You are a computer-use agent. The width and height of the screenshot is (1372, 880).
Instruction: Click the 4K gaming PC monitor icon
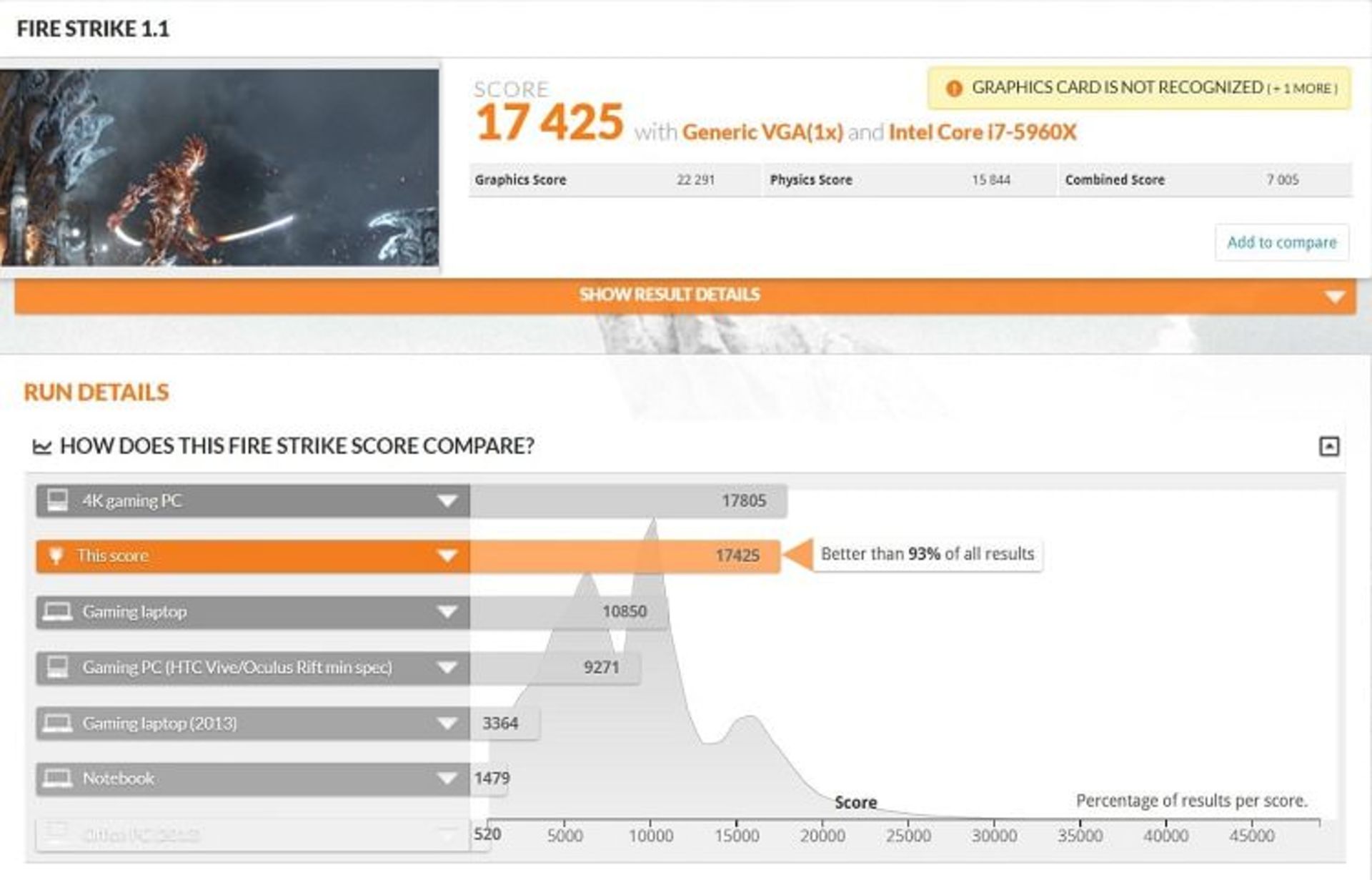point(57,500)
